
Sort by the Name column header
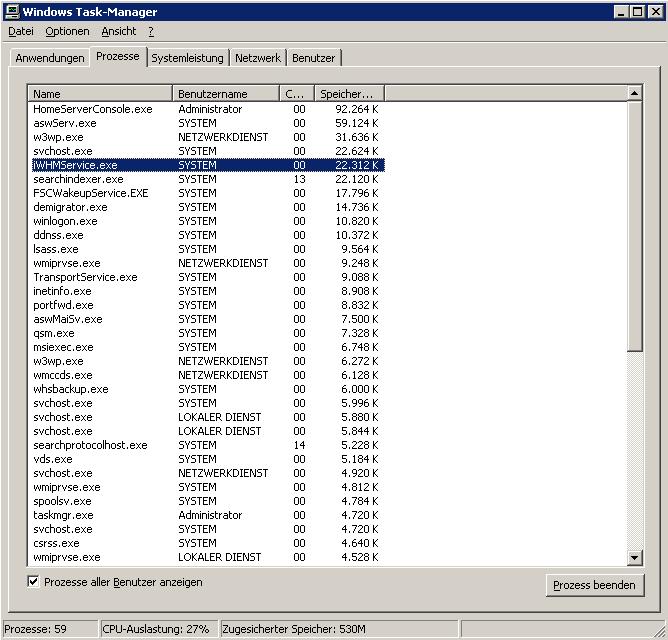(x=100, y=94)
